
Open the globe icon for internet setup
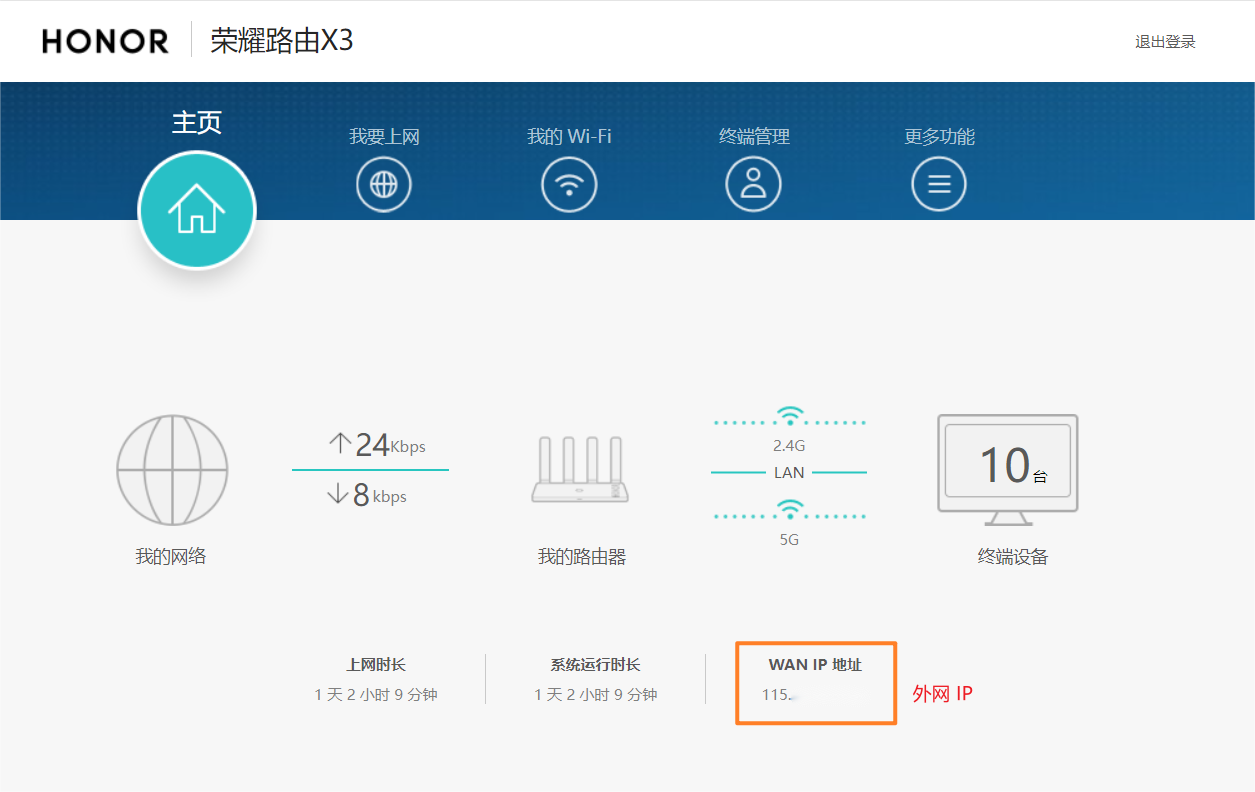(x=384, y=185)
